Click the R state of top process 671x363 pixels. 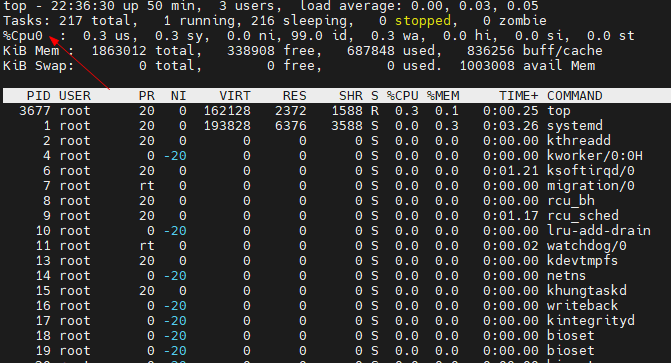(375, 110)
